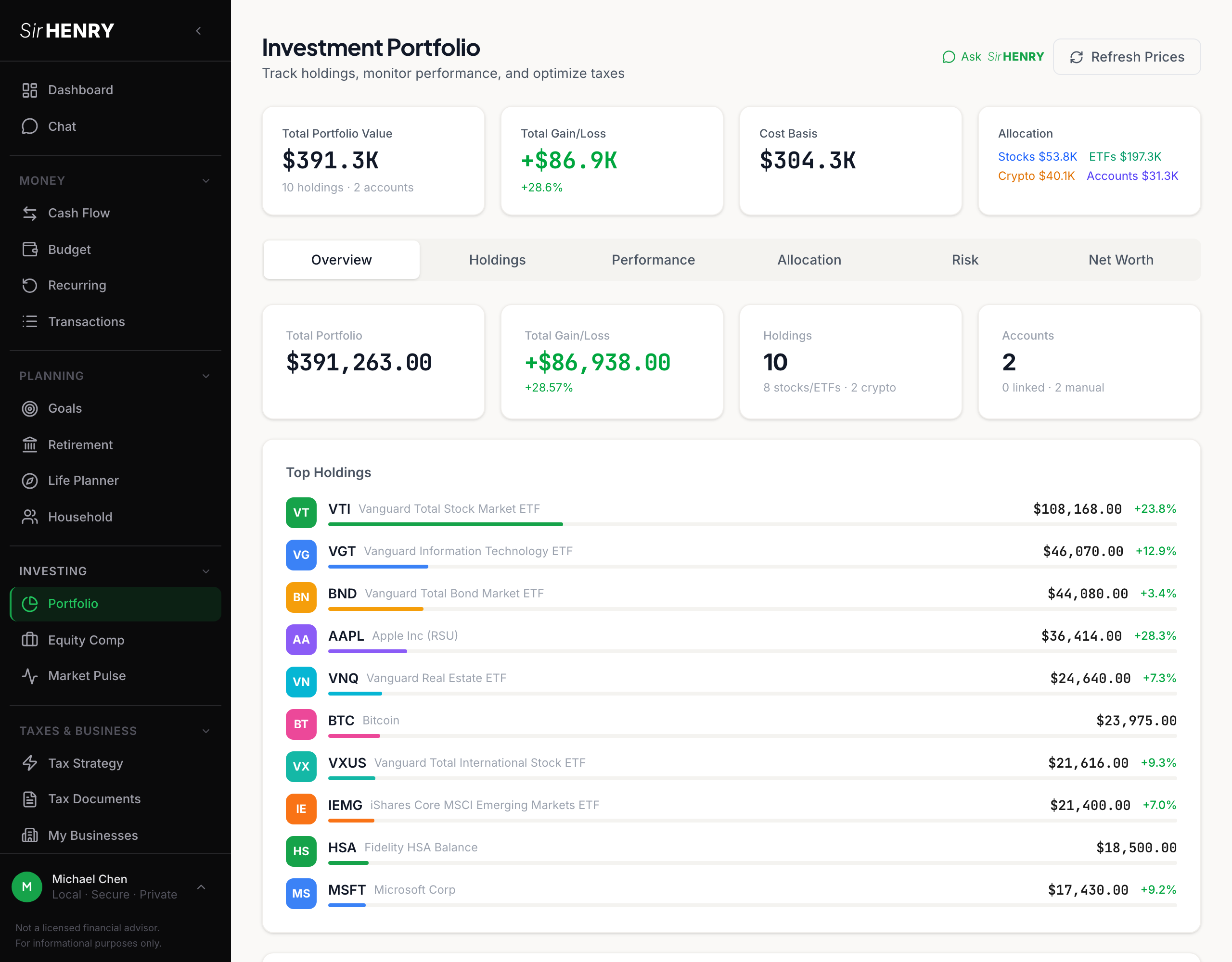Click the VT badge for VTI
The width and height of the screenshot is (1232, 962).
pyautogui.click(x=301, y=513)
